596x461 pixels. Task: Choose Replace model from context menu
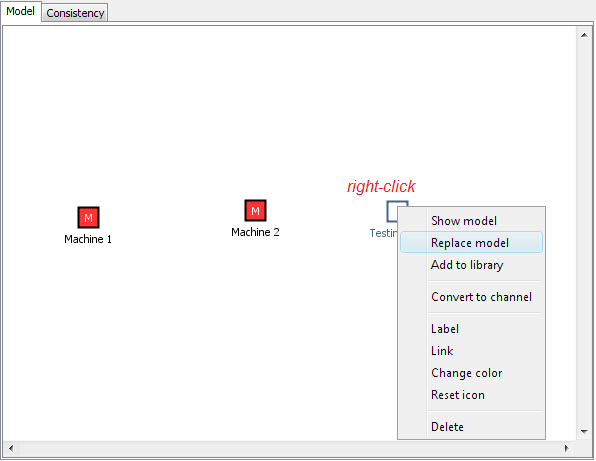(x=471, y=242)
